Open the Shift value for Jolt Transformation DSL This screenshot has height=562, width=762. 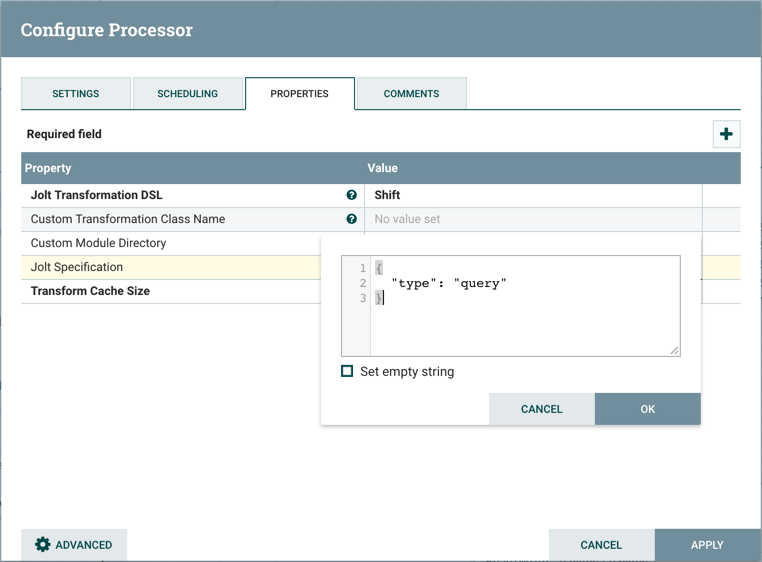pos(530,195)
